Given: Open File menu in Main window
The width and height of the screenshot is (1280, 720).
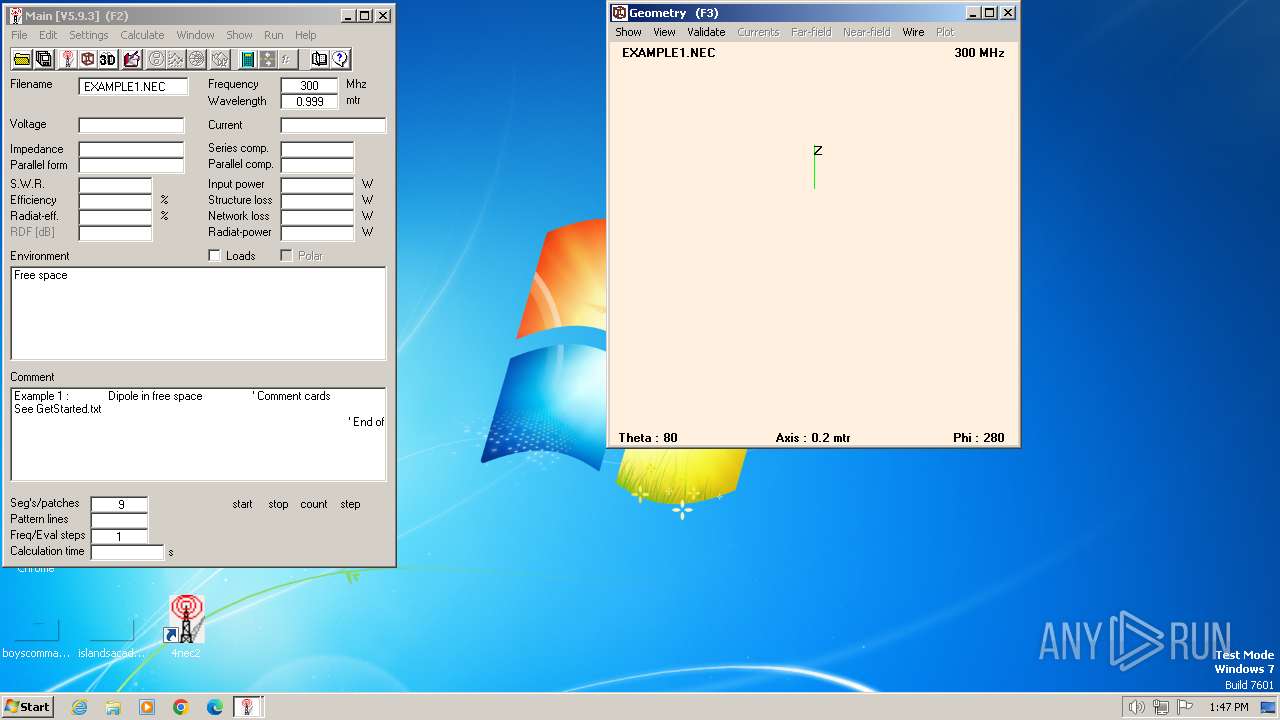Looking at the screenshot, I should [x=19, y=35].
